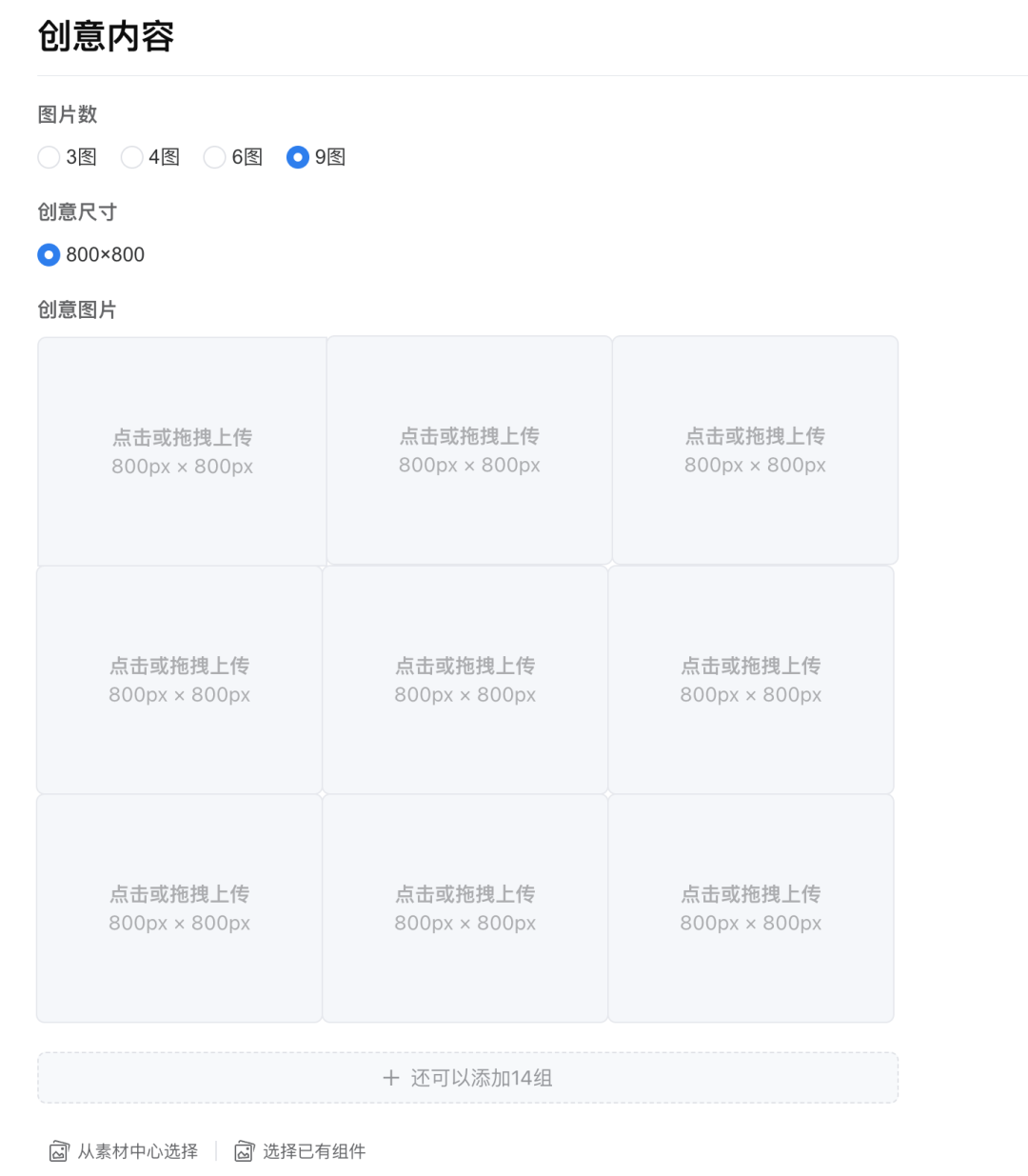This screenshot has width=1028, height=1176.
Task: Click the bottom-right image upload slot
Action: pyautogui.click(x=751, y=908)
